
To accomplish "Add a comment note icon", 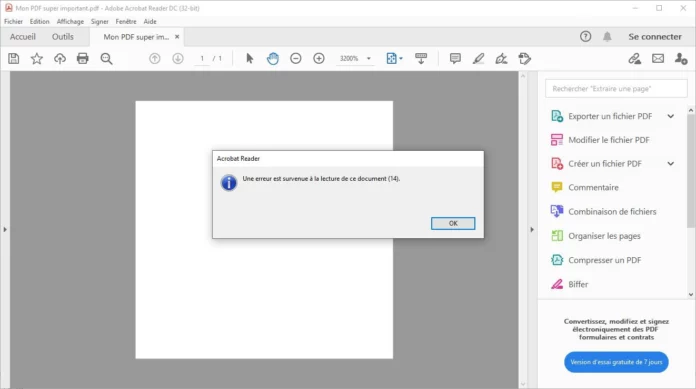I will [x=455, y=59].
